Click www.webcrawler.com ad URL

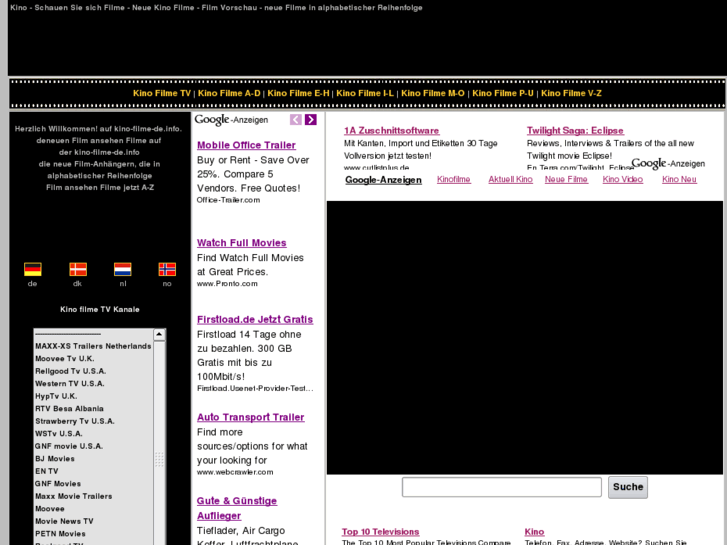click(235, 473)
